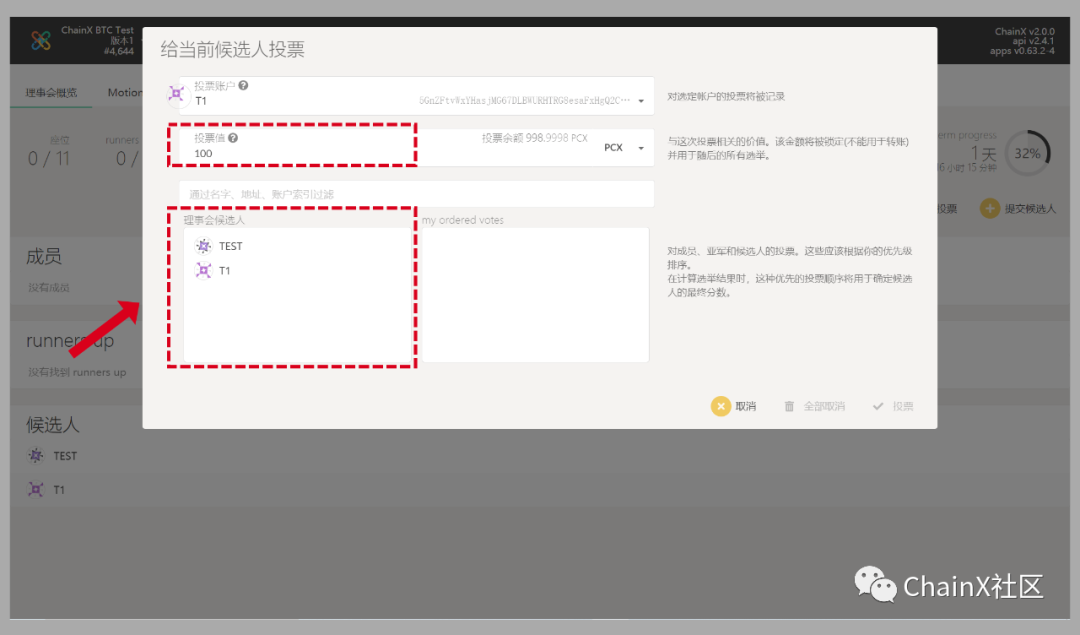Image resolution: width=1080 pixels, height=635 pixels.
Task: Click the yellow X cancel icon
Action: click(720, 406)
